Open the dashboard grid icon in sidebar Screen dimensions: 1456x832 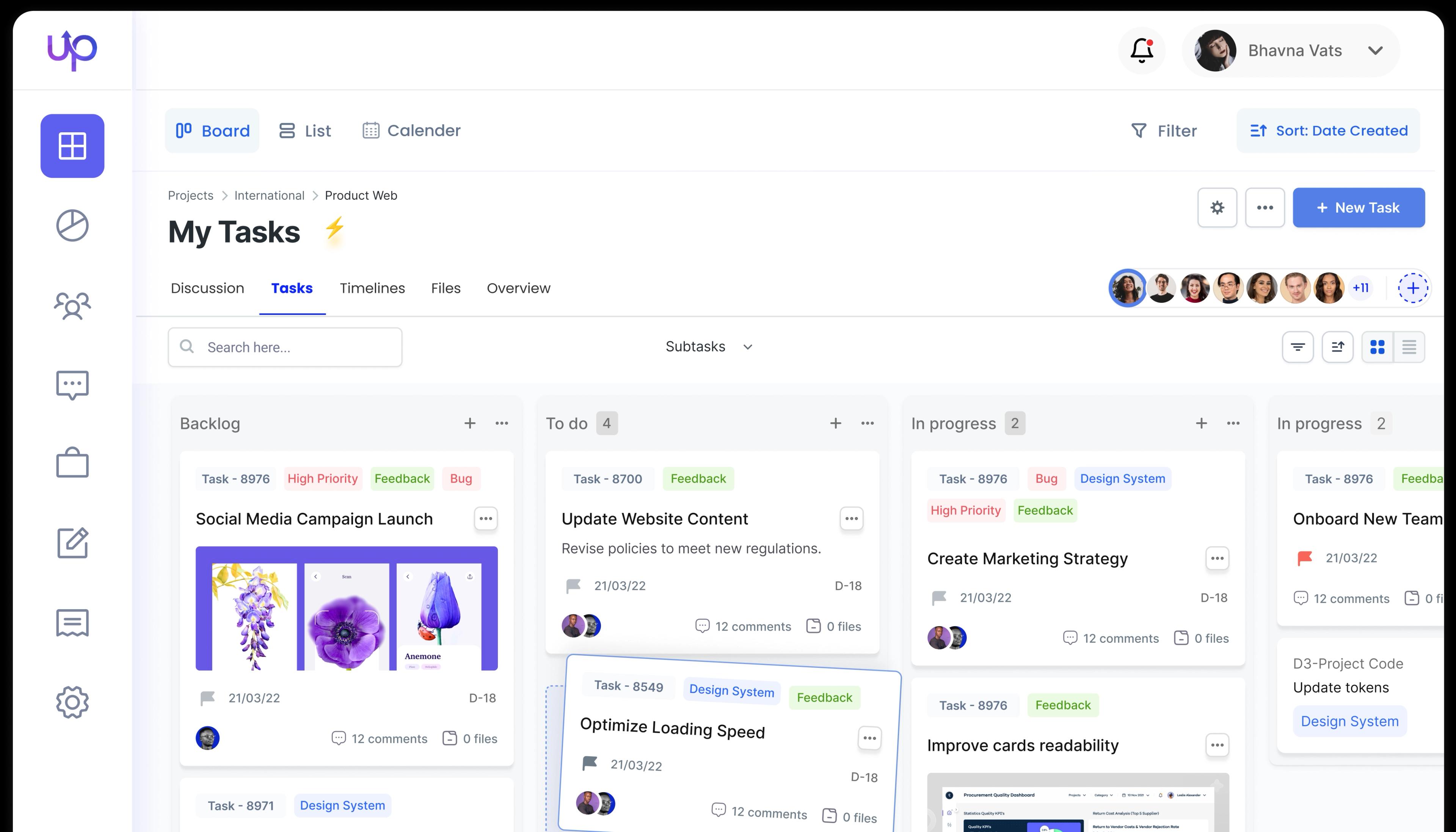(72, 146)
